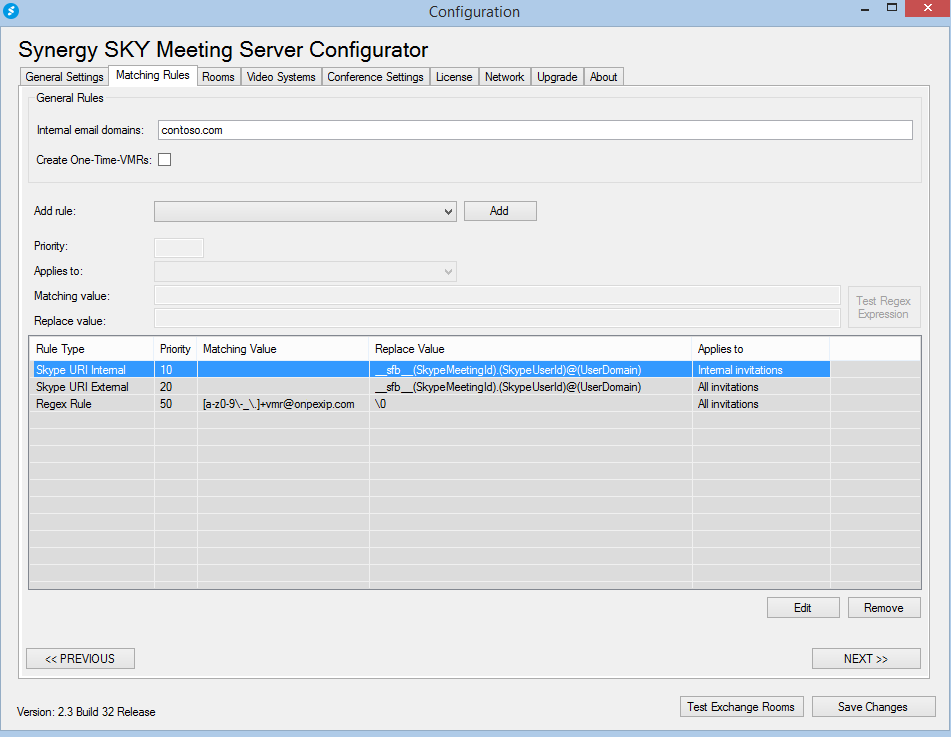The height and width of the screenshot is (737, 951).
Task: Open the Rooms tab
Action: (218, 77)
